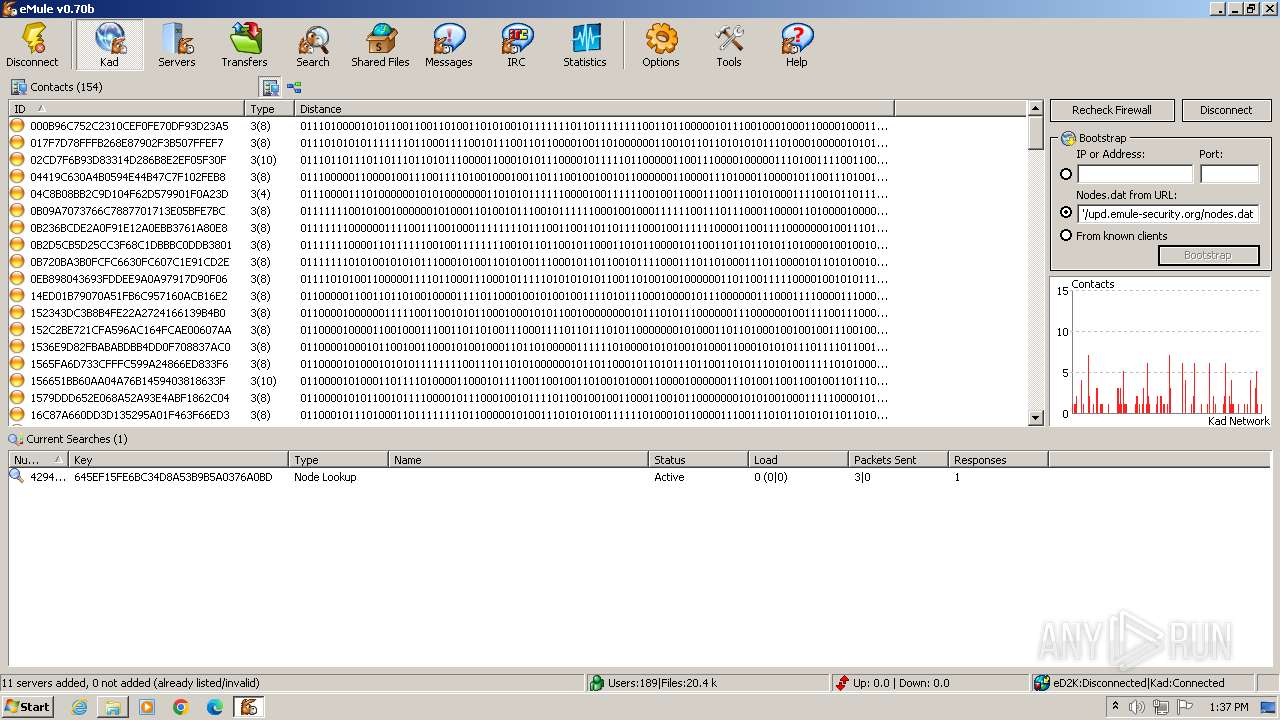Image resolution: width=1280 pixels, height=720 pixels.
Task: Click the Start button
Action: tap(28, 707)
